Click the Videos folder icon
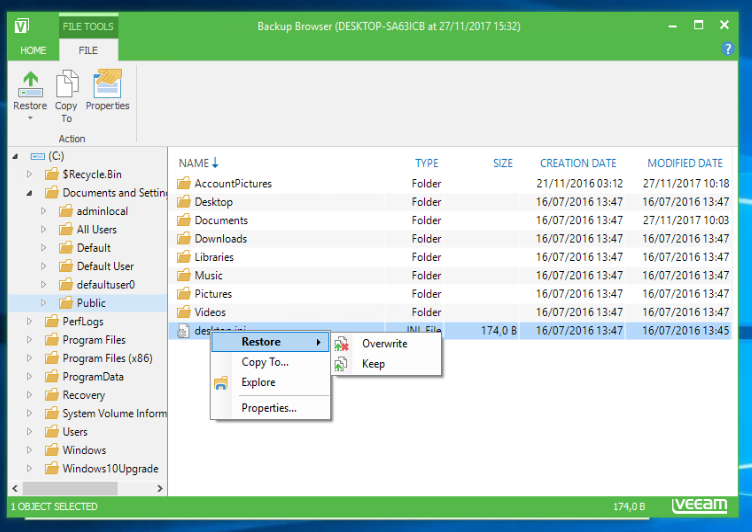 pos(183,312)
